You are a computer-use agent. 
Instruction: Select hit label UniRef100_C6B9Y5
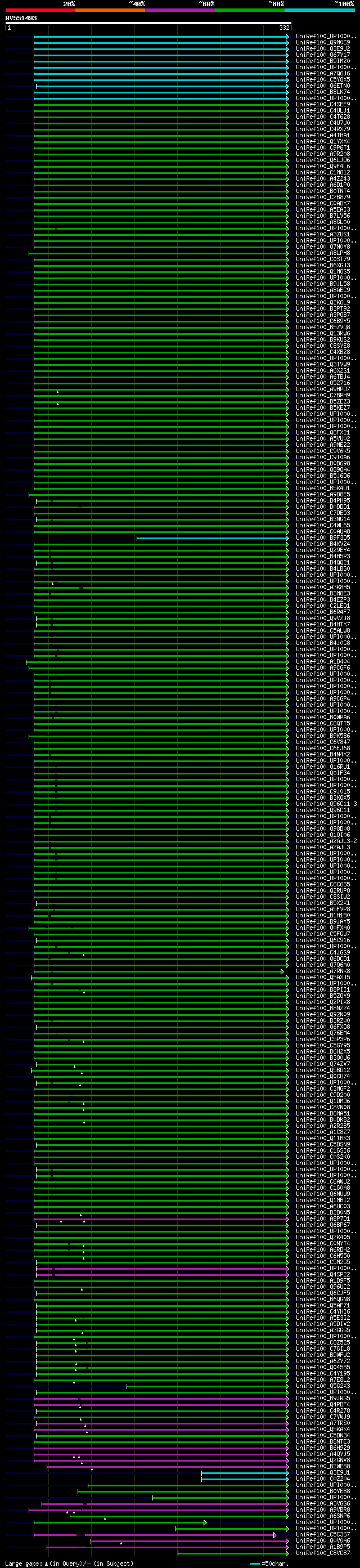[323, 321]
